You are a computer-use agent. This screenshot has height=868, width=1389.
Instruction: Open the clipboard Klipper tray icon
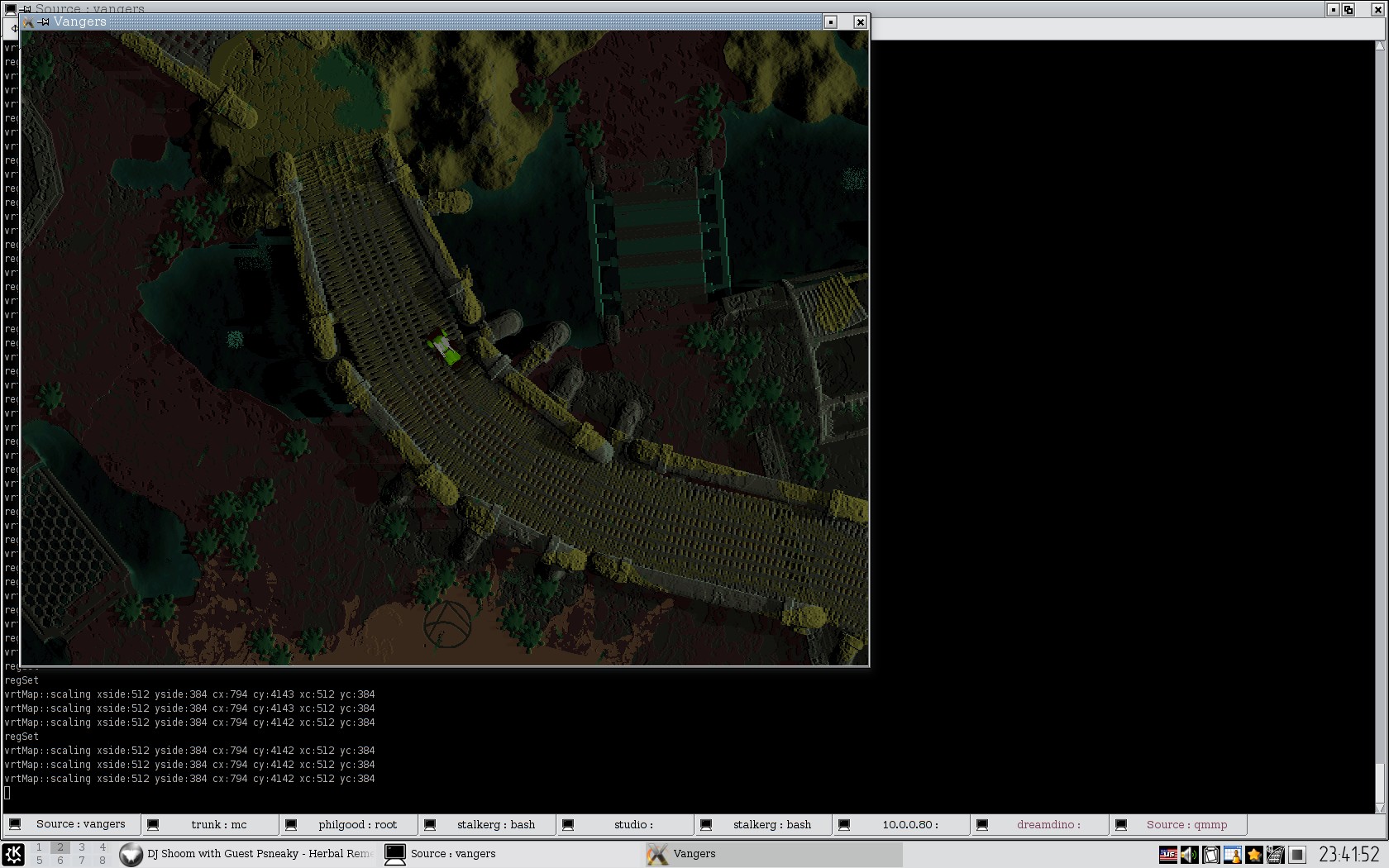click(1210, 855)
